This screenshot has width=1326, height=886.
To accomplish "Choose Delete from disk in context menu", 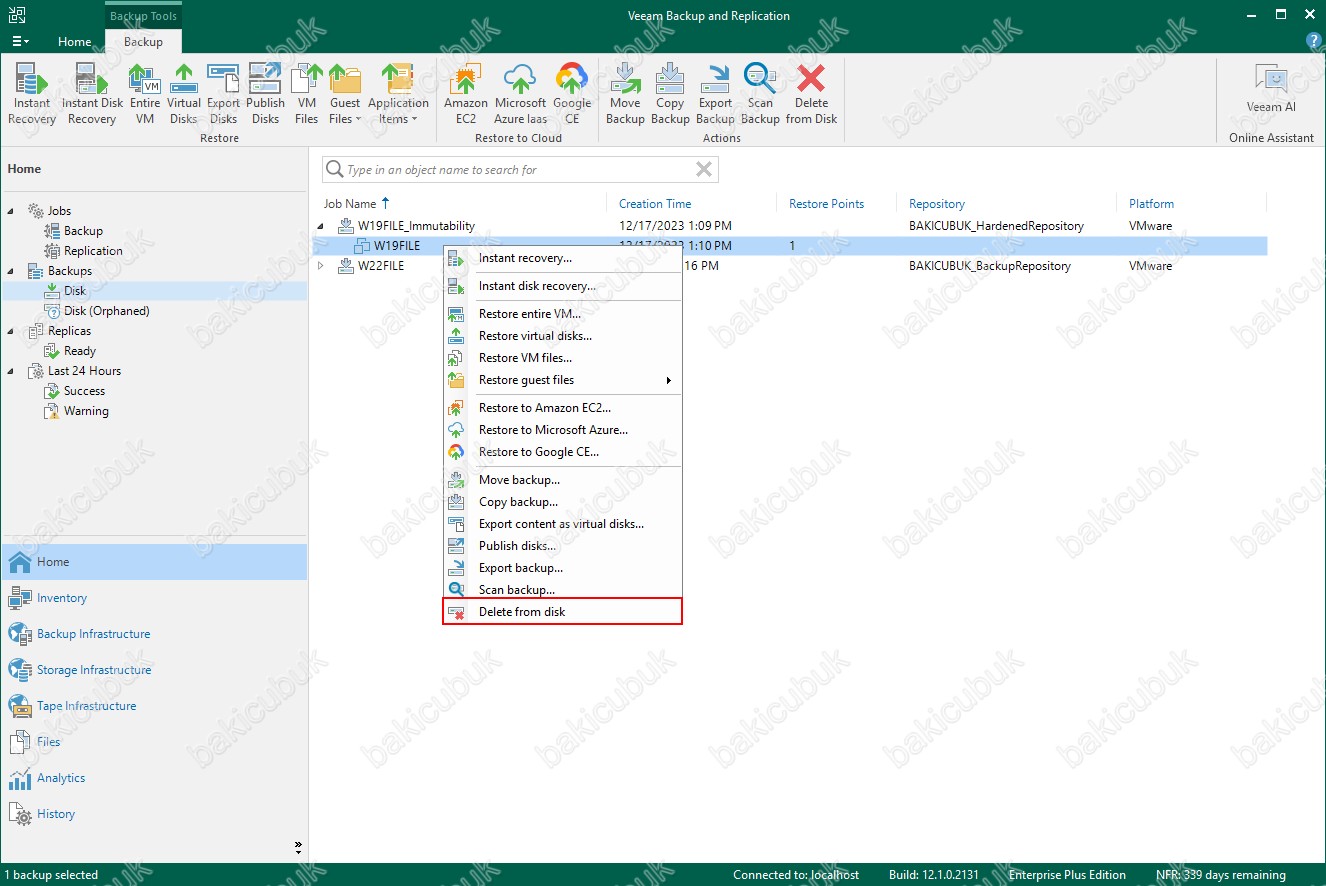I will coord(562,612).
